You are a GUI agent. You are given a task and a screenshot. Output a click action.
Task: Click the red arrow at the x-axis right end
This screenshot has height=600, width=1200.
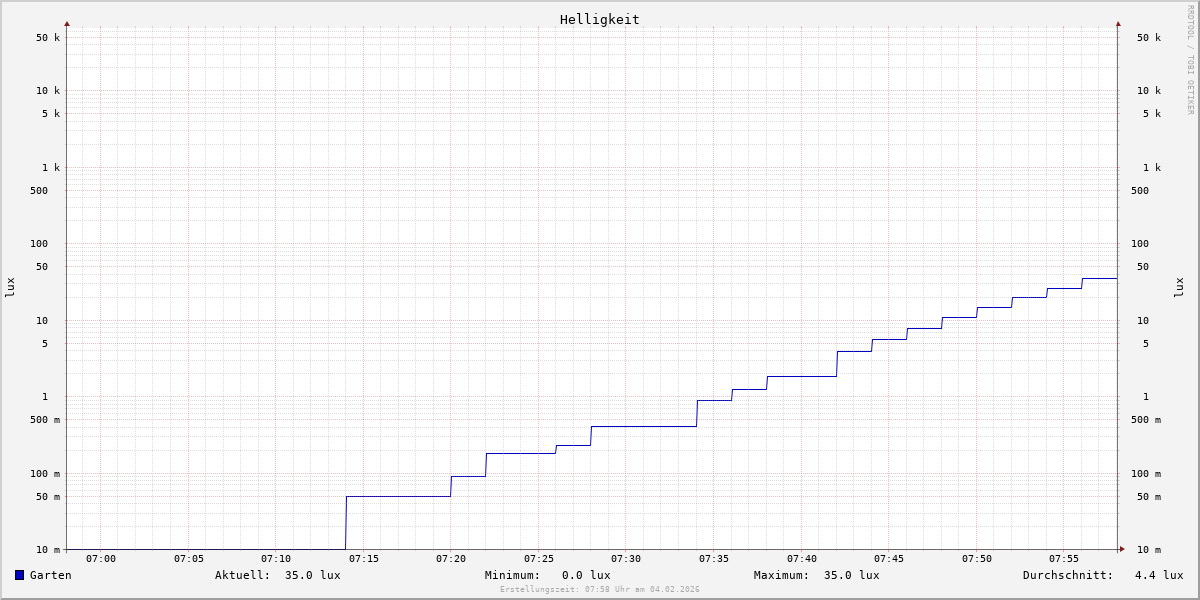(x=1122, y=549)
